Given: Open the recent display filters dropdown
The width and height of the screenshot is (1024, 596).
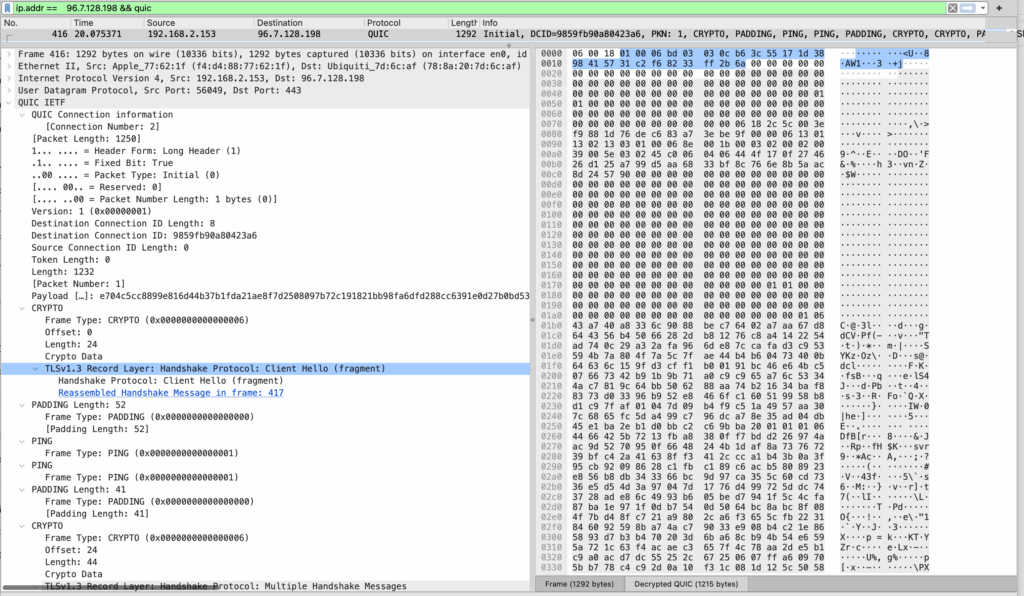Looking at the screenshot, I should [982, 8].
